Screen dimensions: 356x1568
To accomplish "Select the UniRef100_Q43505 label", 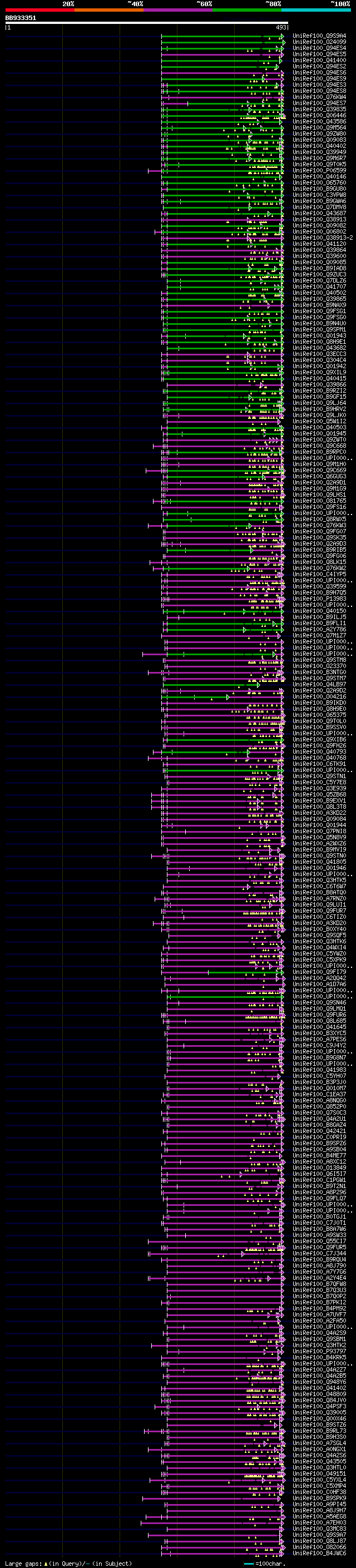I will [x=319, y=1461].
